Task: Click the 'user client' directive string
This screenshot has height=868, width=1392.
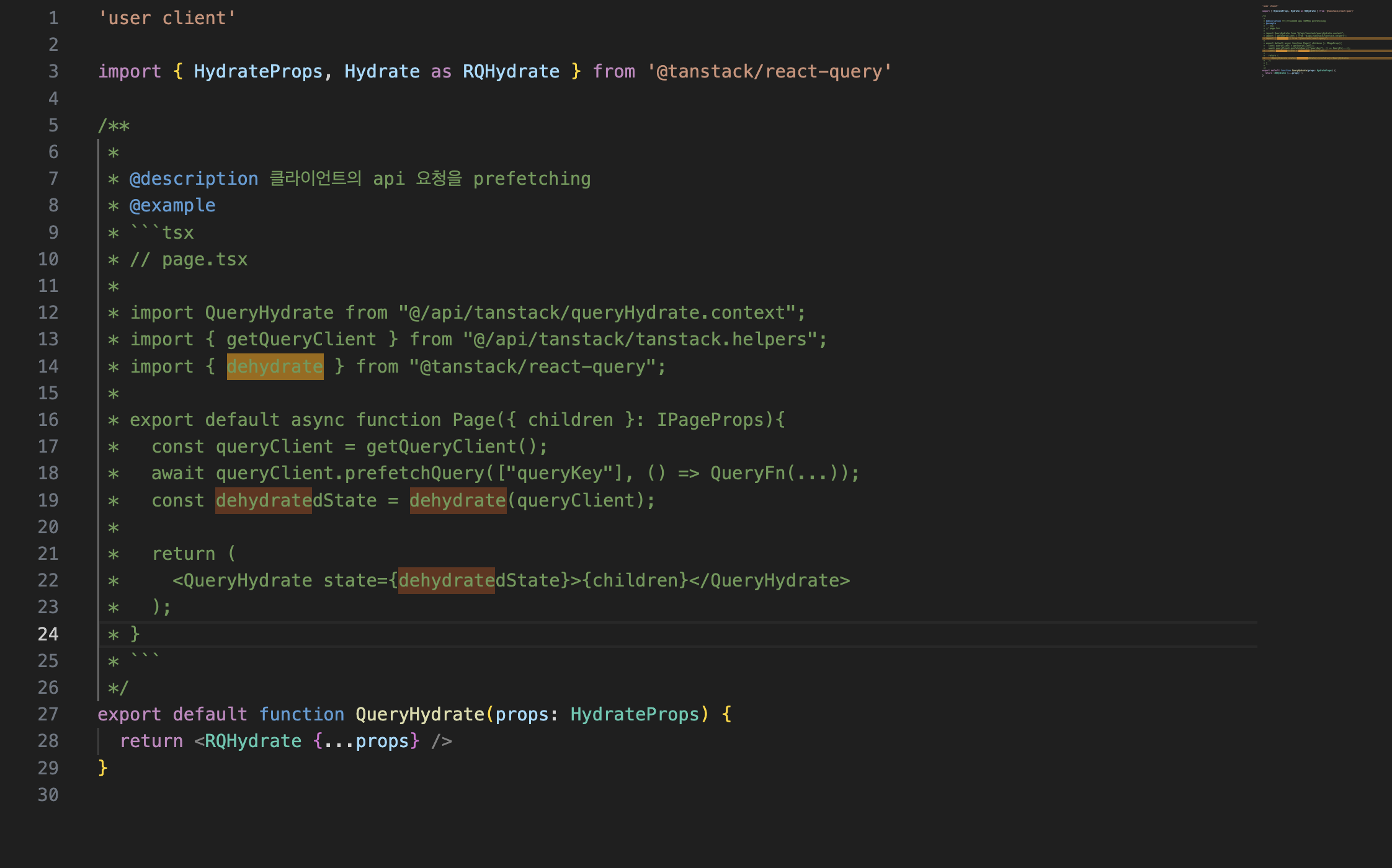Action: coord(167,18)
